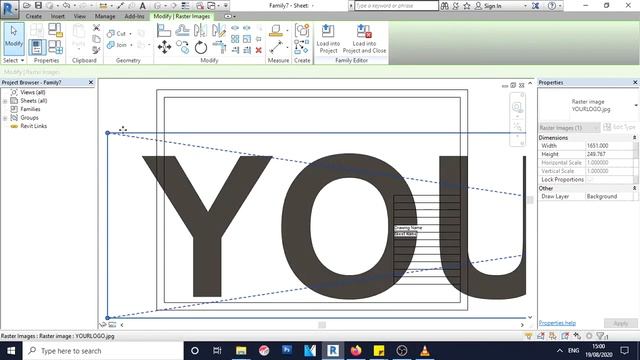The image size is (640, 360).
Task: Open VLC media player from the taskbar
Action: coord(425,351)
